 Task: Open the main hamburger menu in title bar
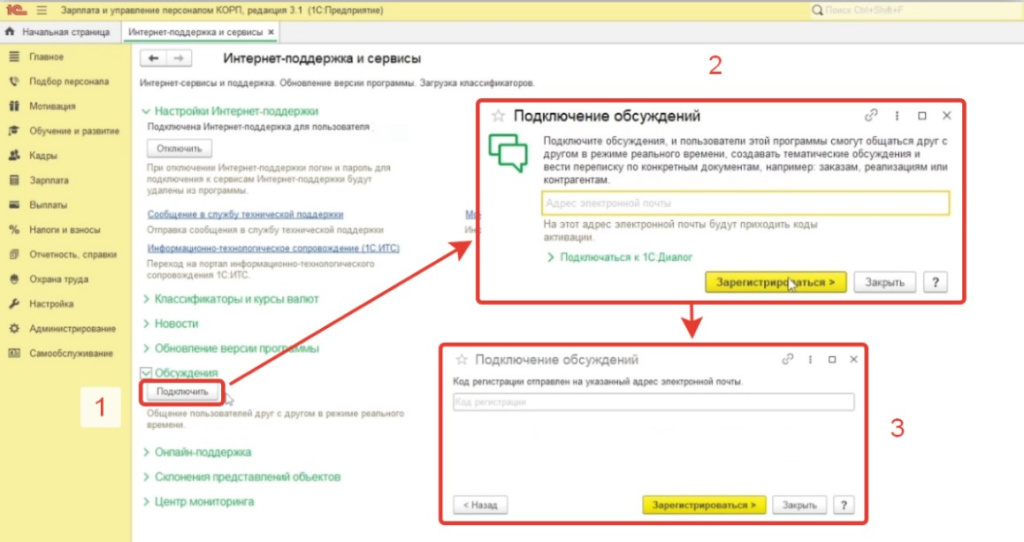pyautogui.click(x=42, y=9)
